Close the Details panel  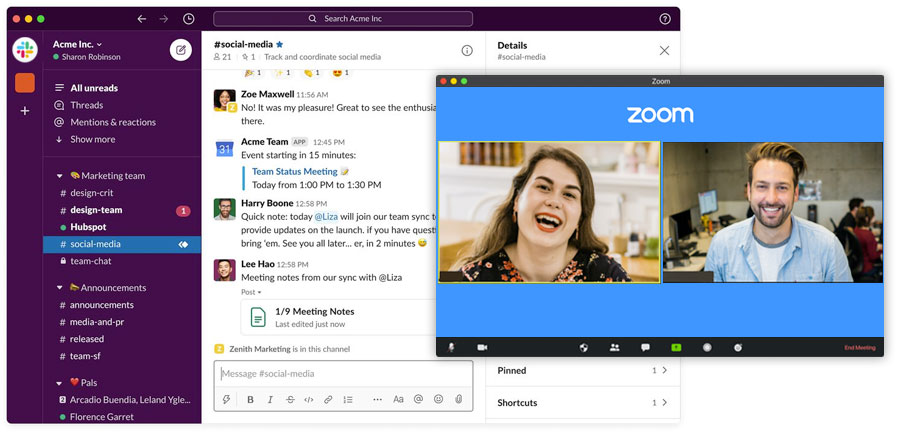point(664,51)
